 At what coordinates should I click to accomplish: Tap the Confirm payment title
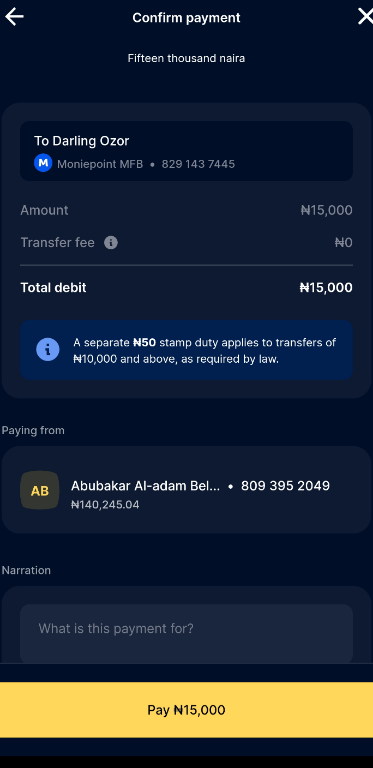point(186,18)
